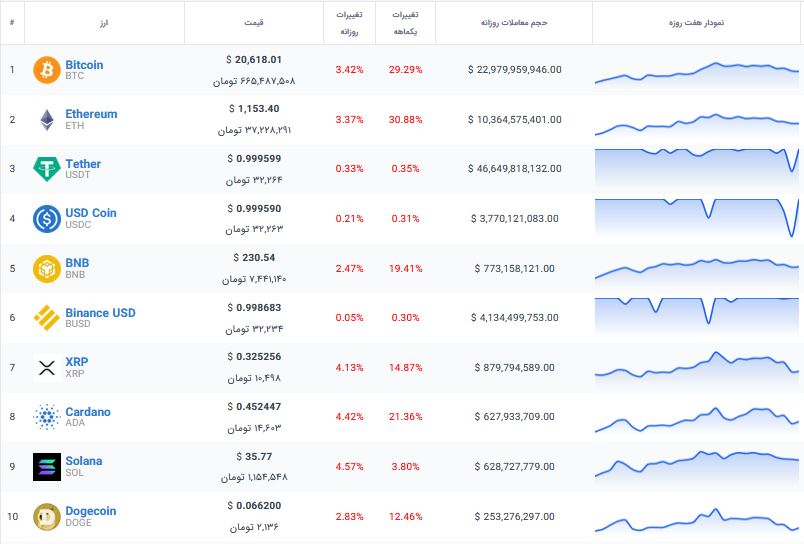Click the Solana logo icon
This screenshot has width=804, height=544.
[x=47, y=467]
